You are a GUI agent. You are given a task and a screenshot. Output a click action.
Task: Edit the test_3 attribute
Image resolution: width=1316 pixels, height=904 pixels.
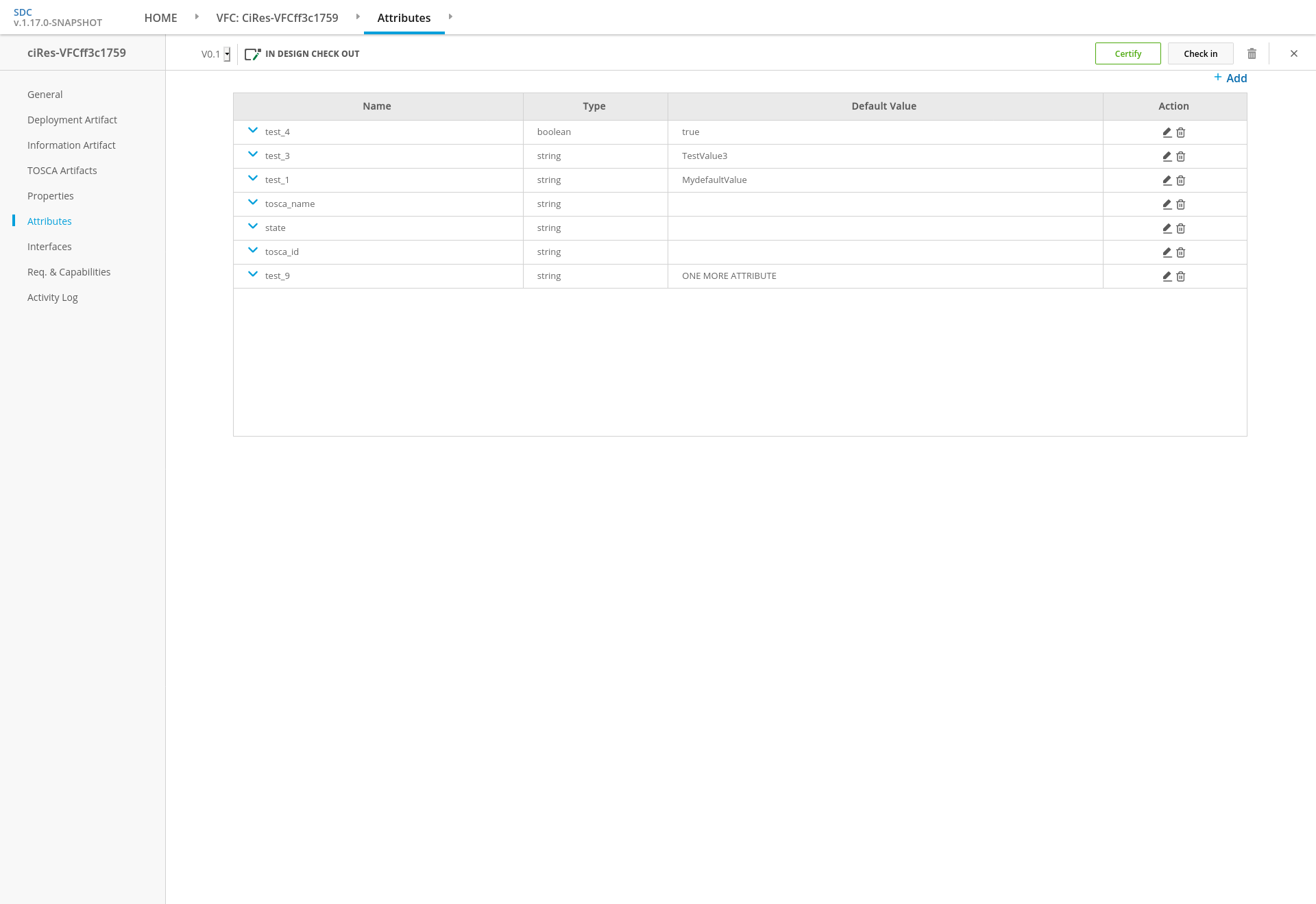pyautogui.click(x=1167, y=156)
